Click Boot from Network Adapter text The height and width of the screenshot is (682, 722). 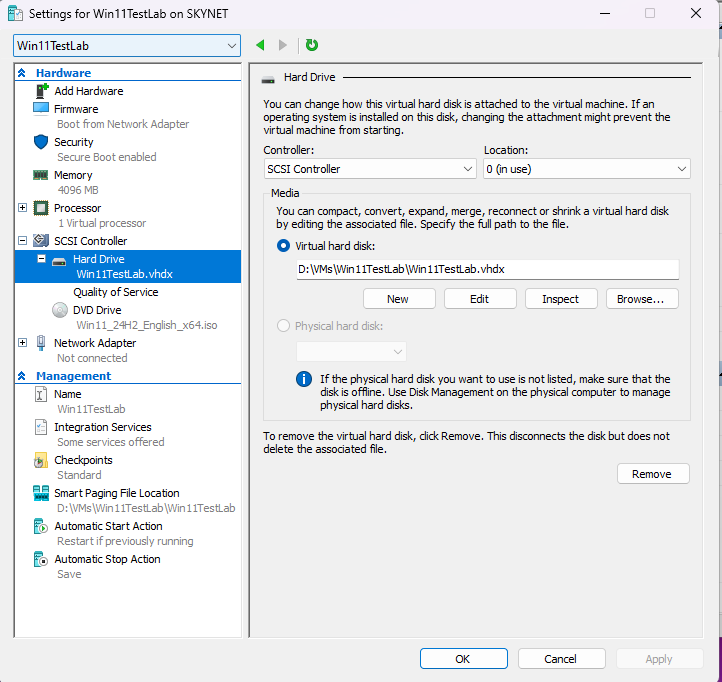coord(123,124)
